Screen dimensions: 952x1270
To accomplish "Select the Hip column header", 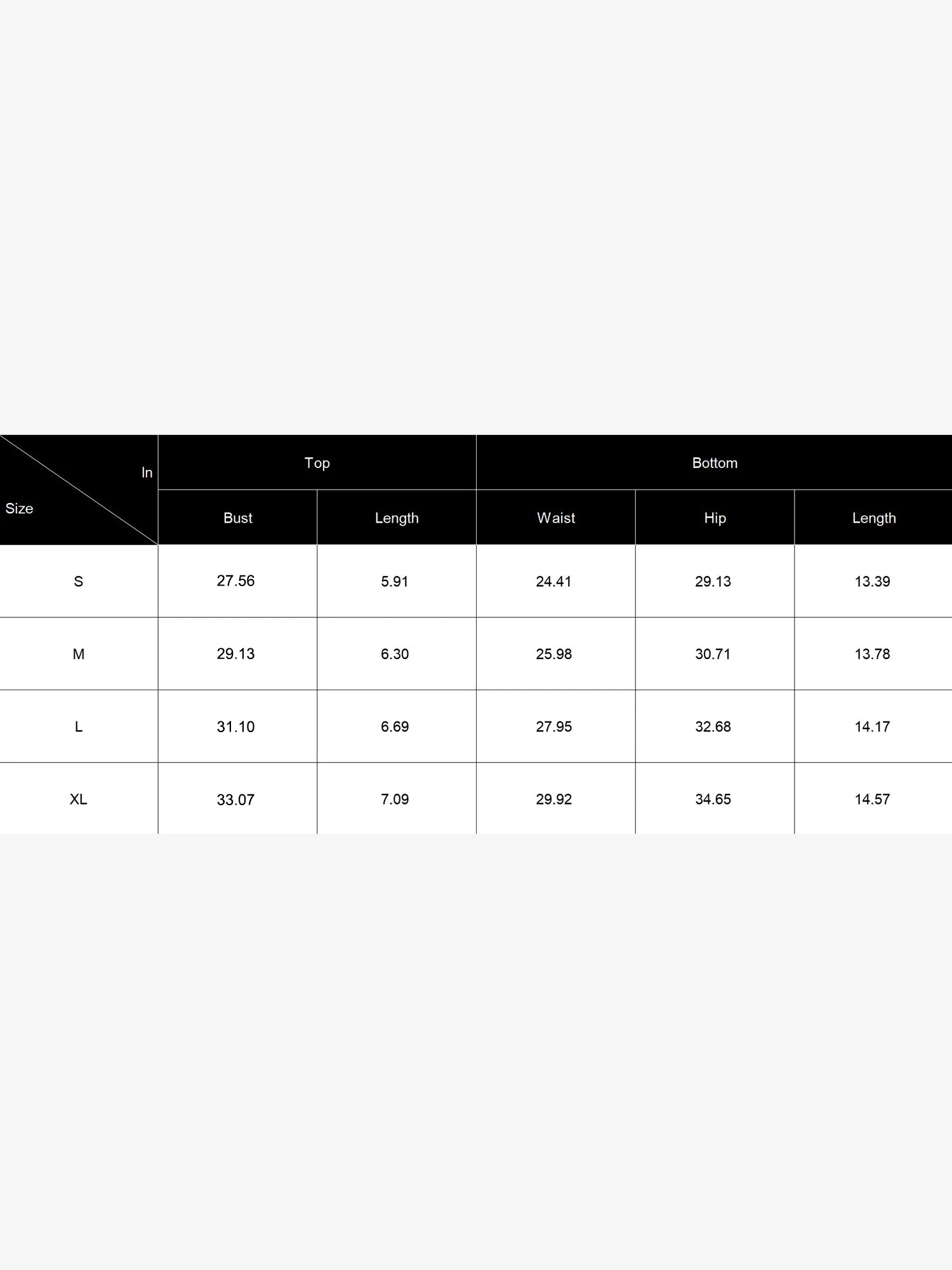I will click(715, 518).
